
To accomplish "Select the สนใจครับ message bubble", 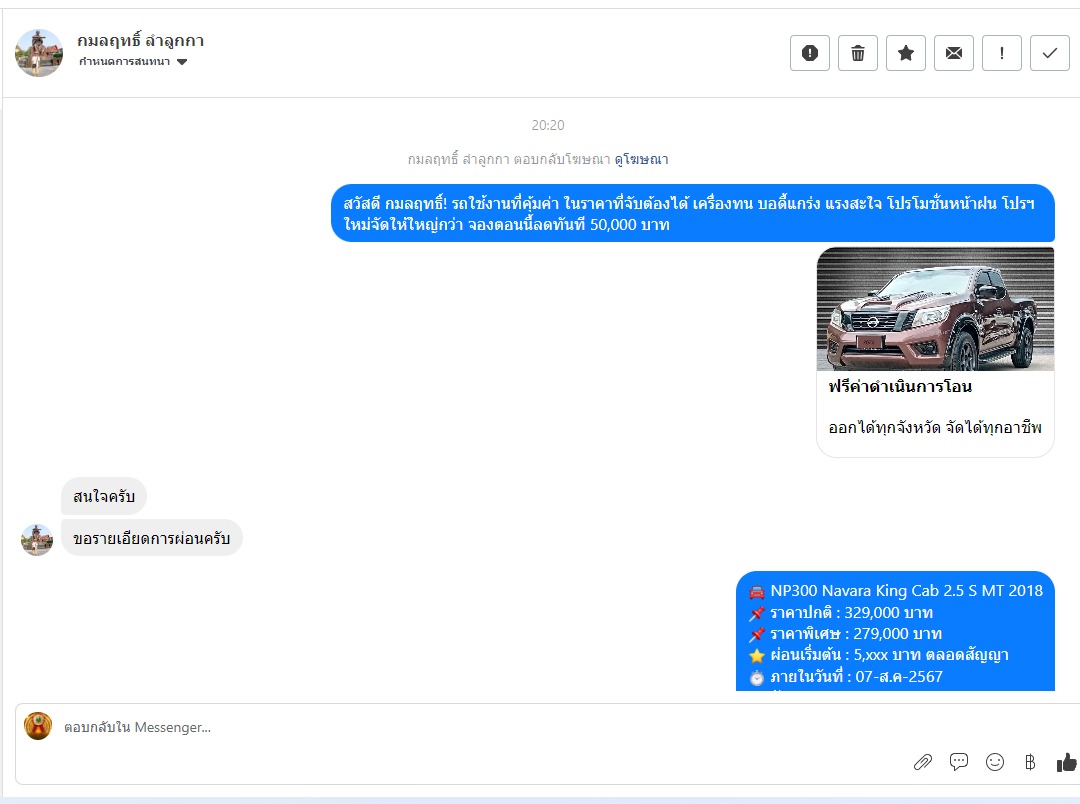I will click(104, 496).
